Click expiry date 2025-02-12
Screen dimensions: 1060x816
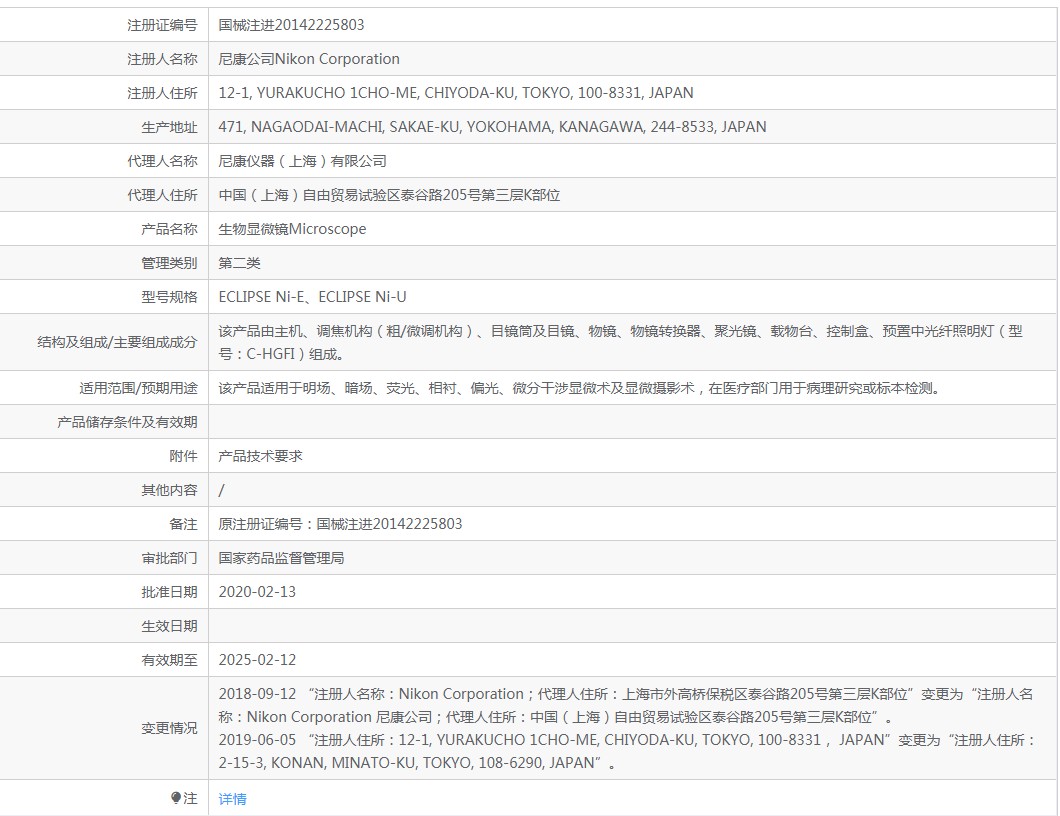[257, 660]
